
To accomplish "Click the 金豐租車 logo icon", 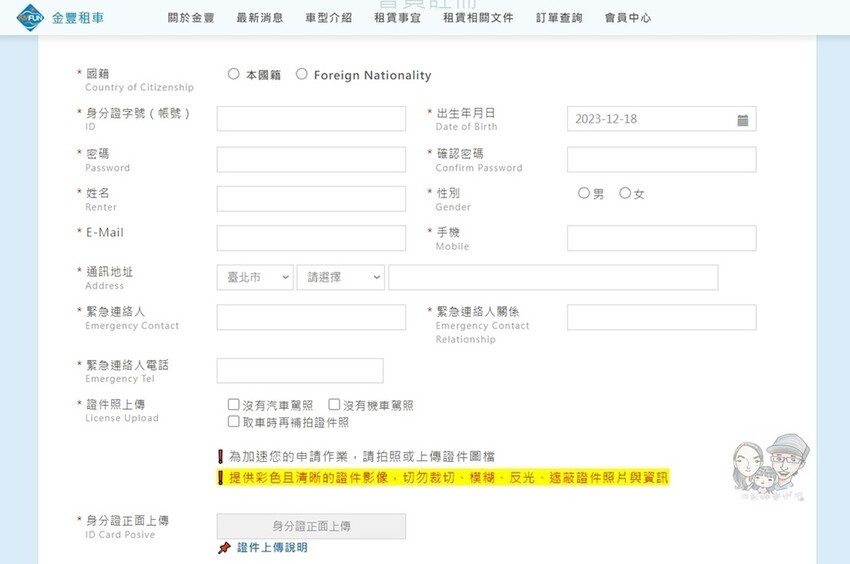I will [x=30, y=17].
